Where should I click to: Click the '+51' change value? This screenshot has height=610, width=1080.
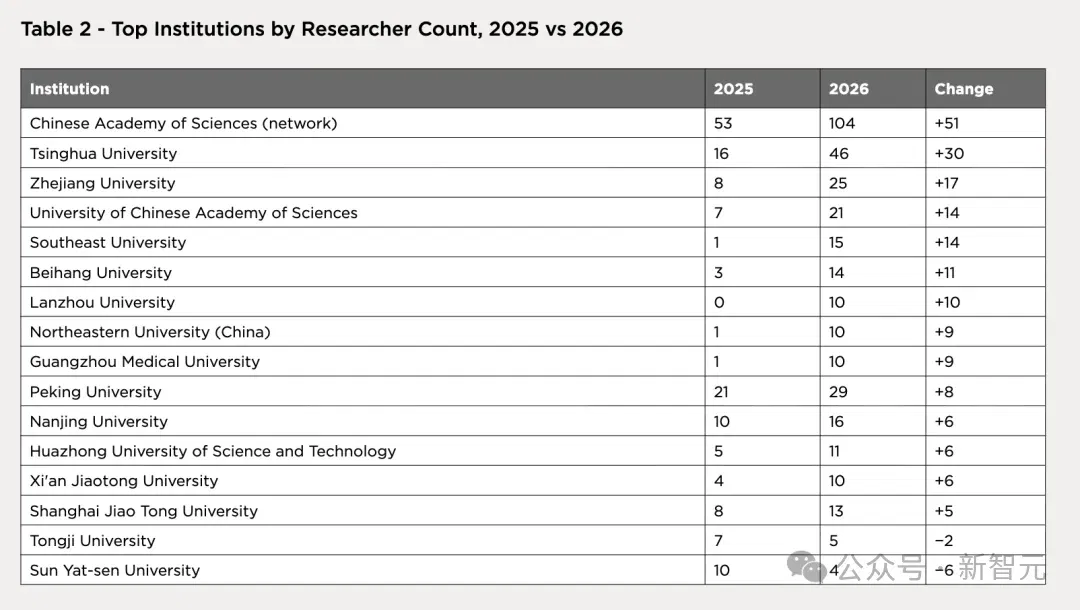946,123
